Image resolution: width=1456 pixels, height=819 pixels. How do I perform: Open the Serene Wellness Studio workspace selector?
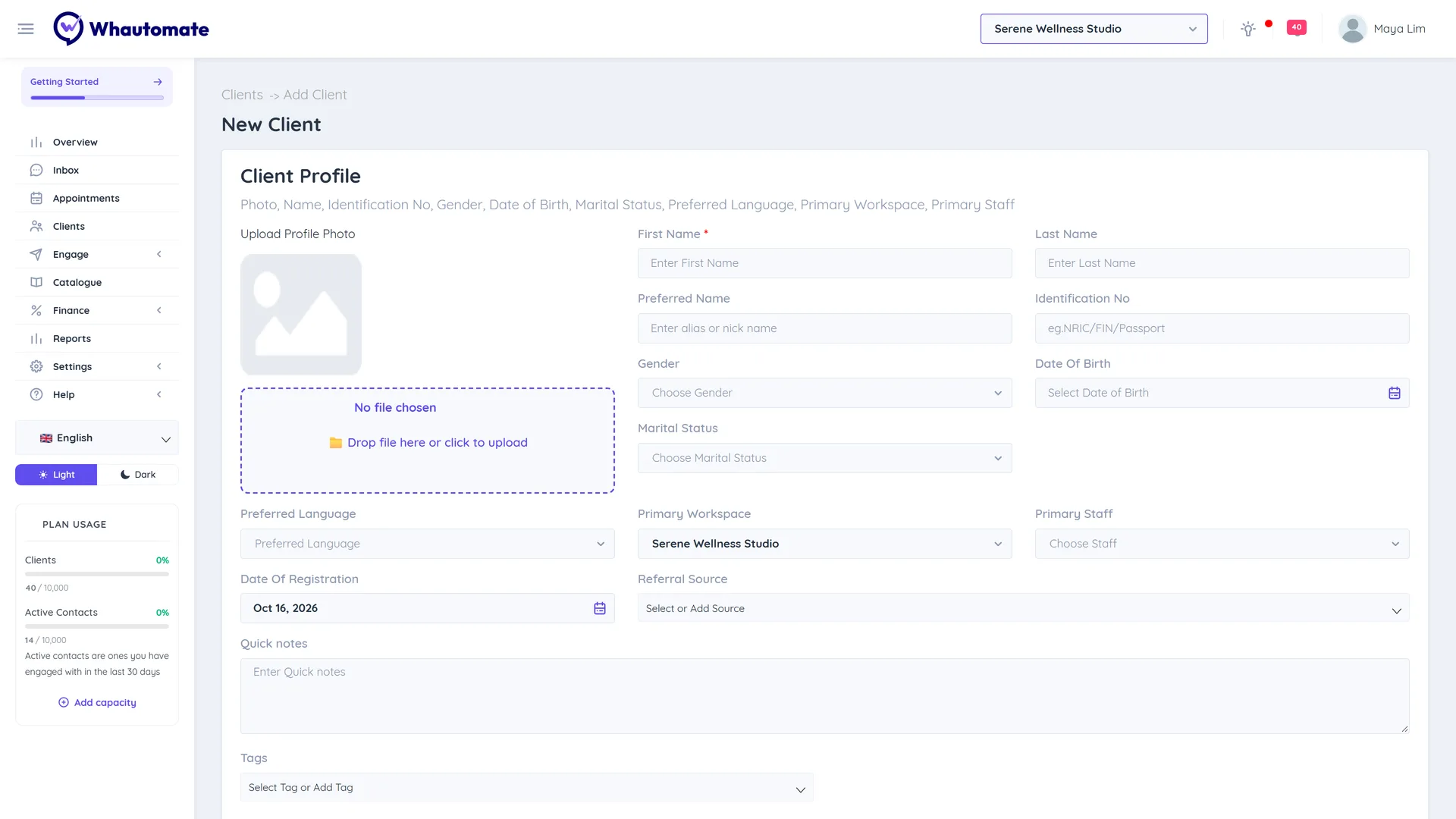click(1094, 29)
